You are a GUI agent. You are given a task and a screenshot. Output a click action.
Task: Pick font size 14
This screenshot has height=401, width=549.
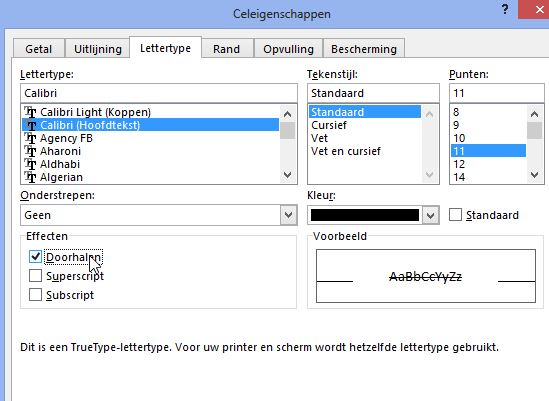point(488,177)
